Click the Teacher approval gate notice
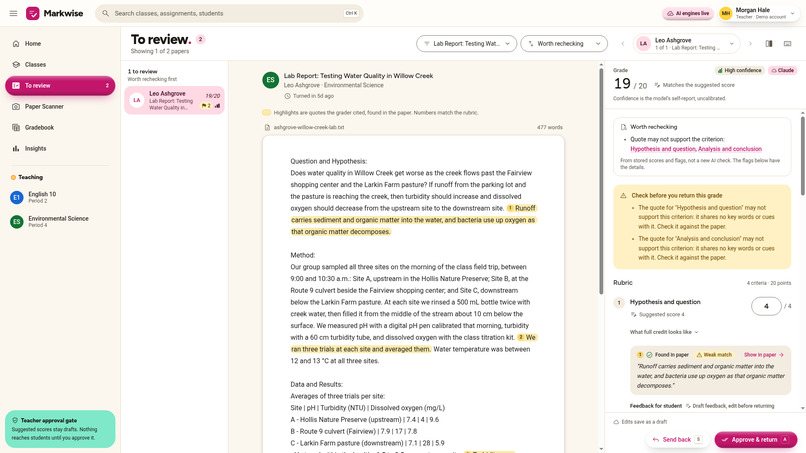This screenshot has height=453, width=806. tap(60, 429)
